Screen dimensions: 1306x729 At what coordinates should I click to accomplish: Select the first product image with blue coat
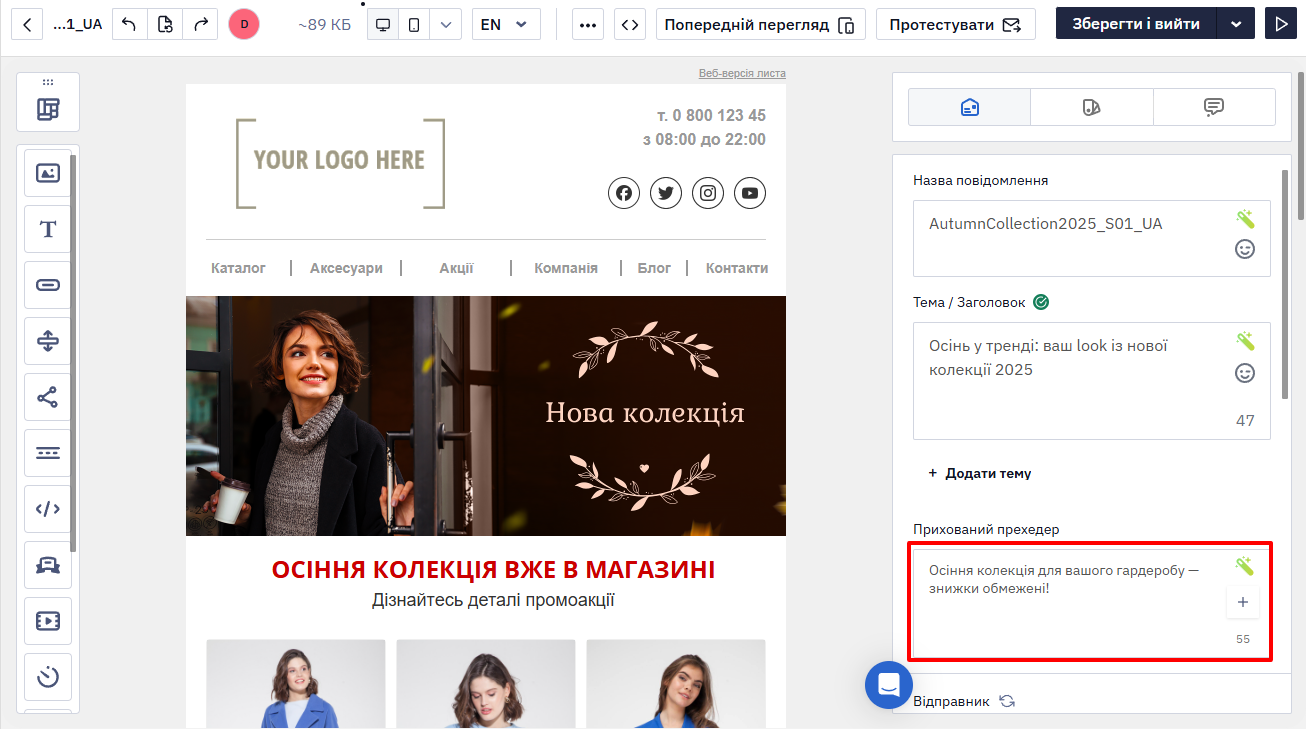click(x=296, y=684)
